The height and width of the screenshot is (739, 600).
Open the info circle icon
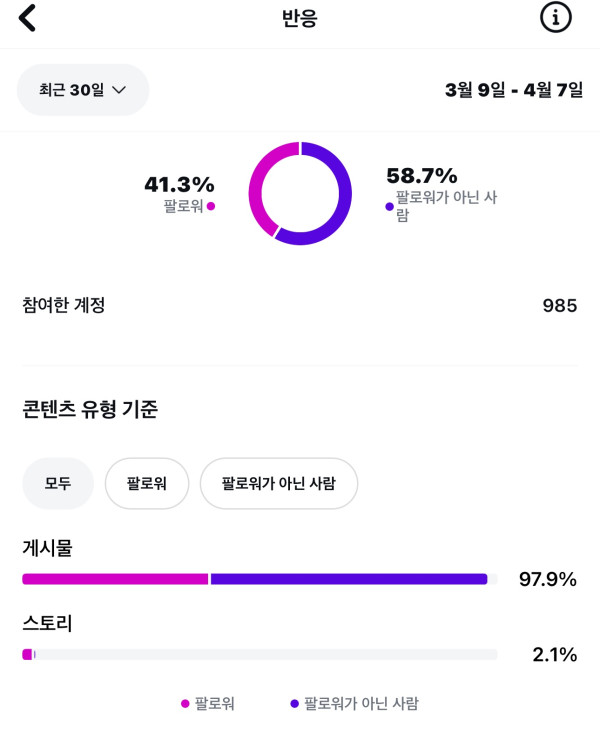(x=555, y=18)
